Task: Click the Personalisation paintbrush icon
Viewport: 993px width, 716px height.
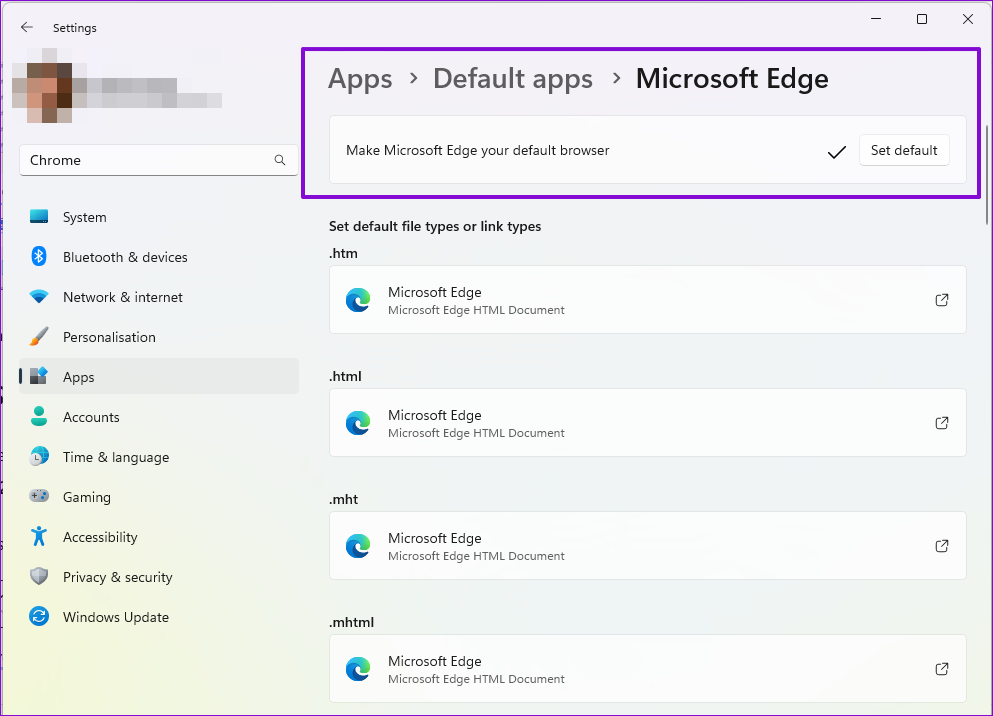Action: click(x=38, y=337)
